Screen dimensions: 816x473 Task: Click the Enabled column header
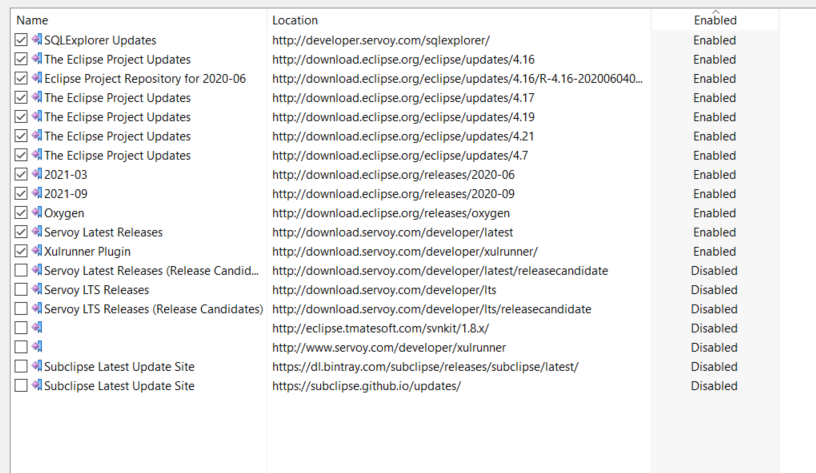(715, 20)
